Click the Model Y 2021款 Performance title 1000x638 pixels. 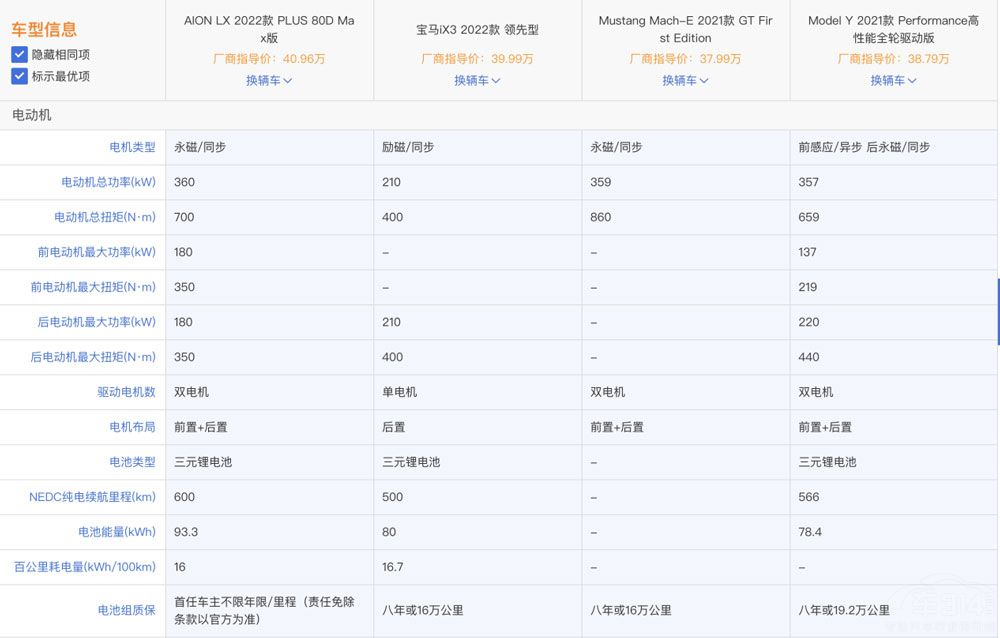[x=893, y=29]
